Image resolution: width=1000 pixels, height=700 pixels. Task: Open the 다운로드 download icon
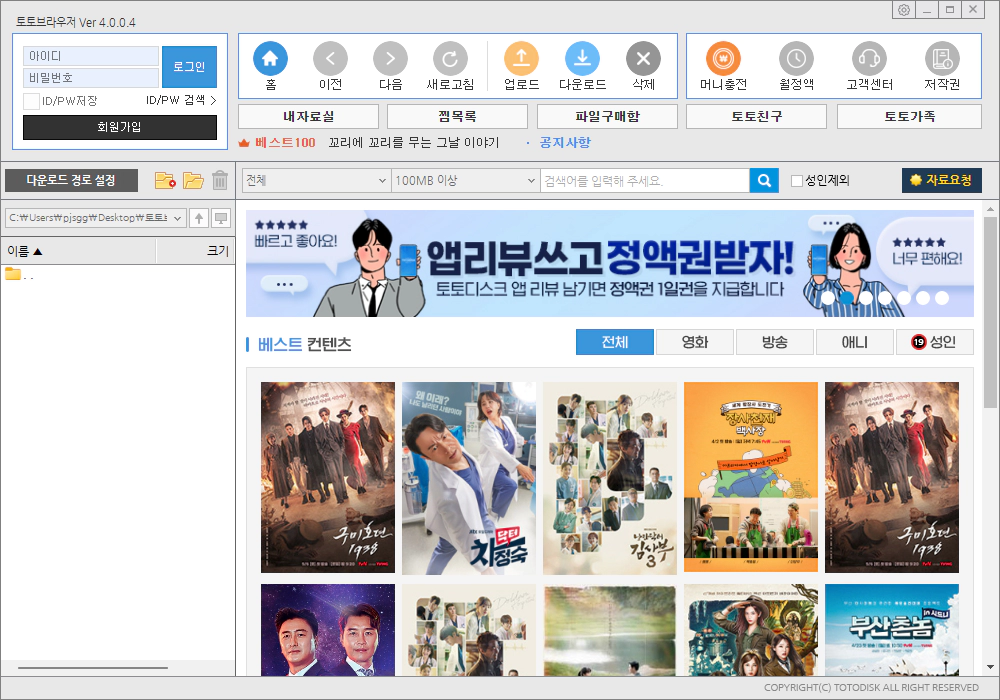click(582, 59)
